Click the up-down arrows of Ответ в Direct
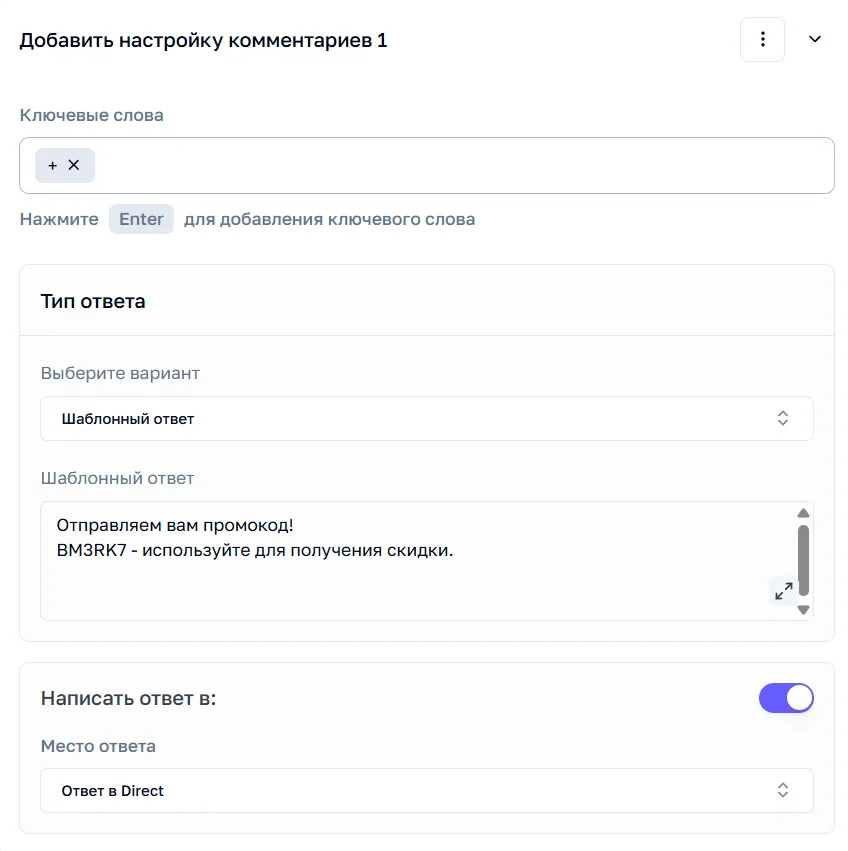Viewport: 848px width, 851px height. 782,790
